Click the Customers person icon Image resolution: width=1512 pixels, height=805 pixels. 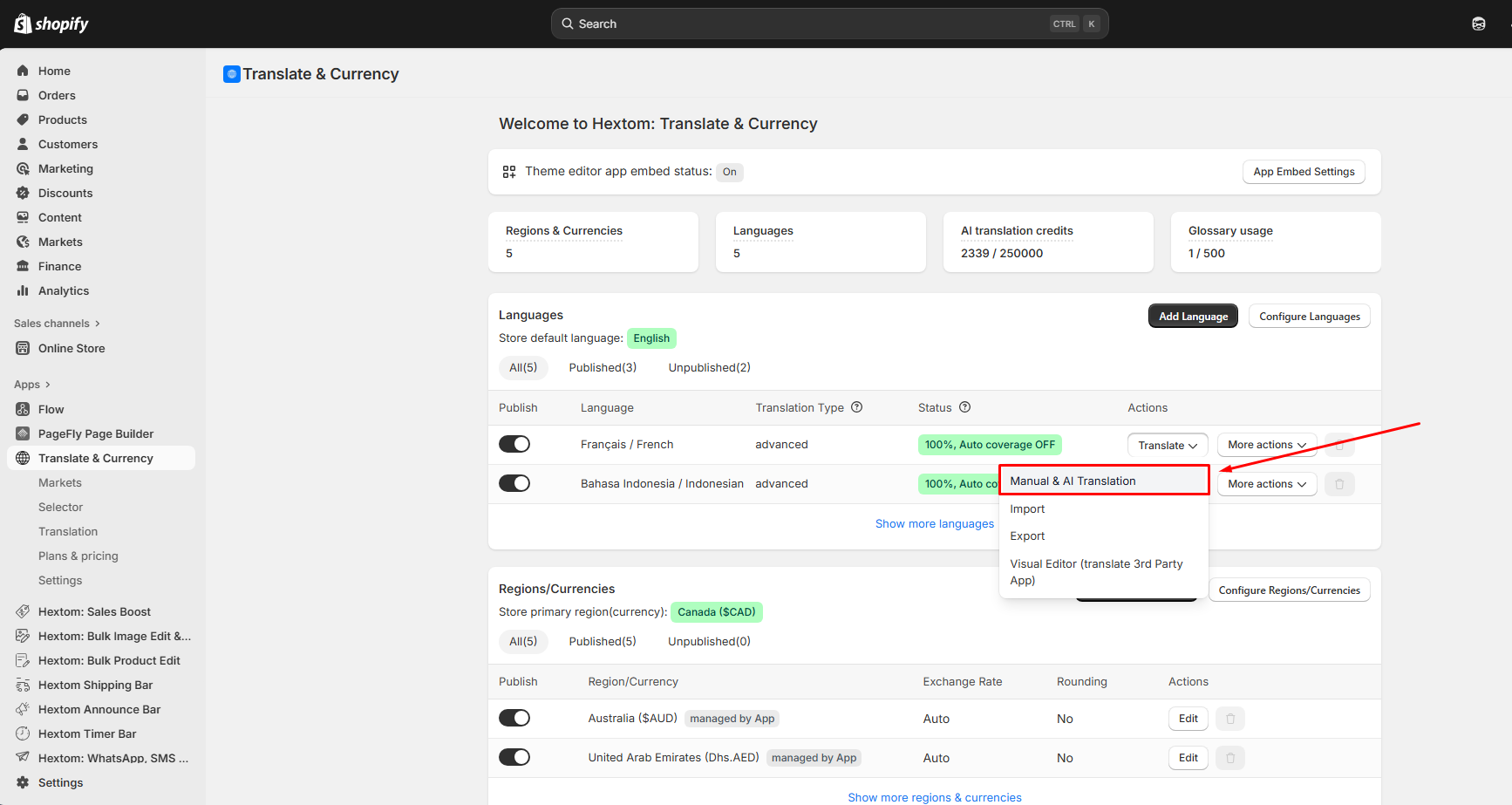[x=23, y=144]
